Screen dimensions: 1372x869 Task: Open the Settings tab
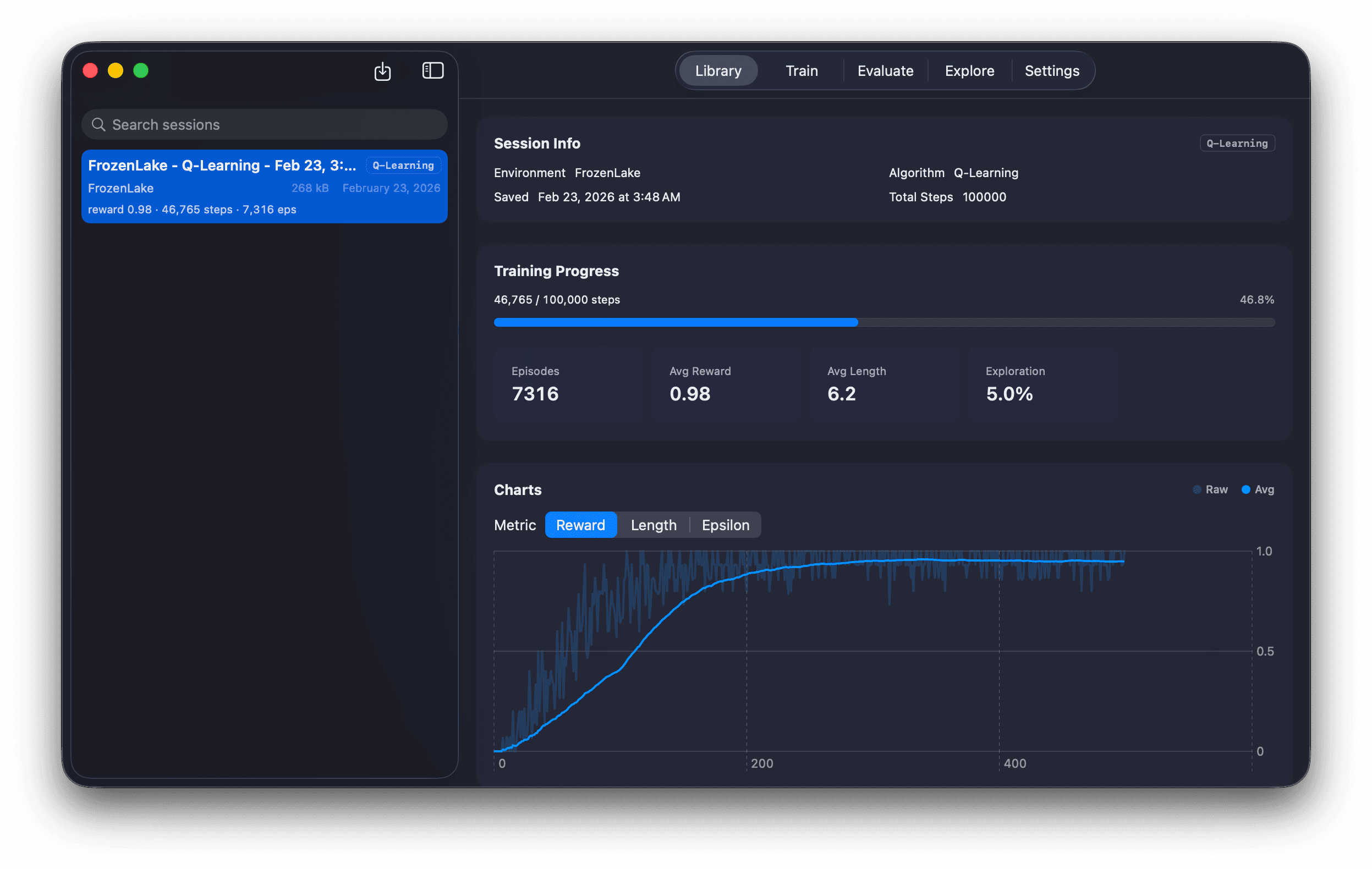click(x=1051, y=71)
